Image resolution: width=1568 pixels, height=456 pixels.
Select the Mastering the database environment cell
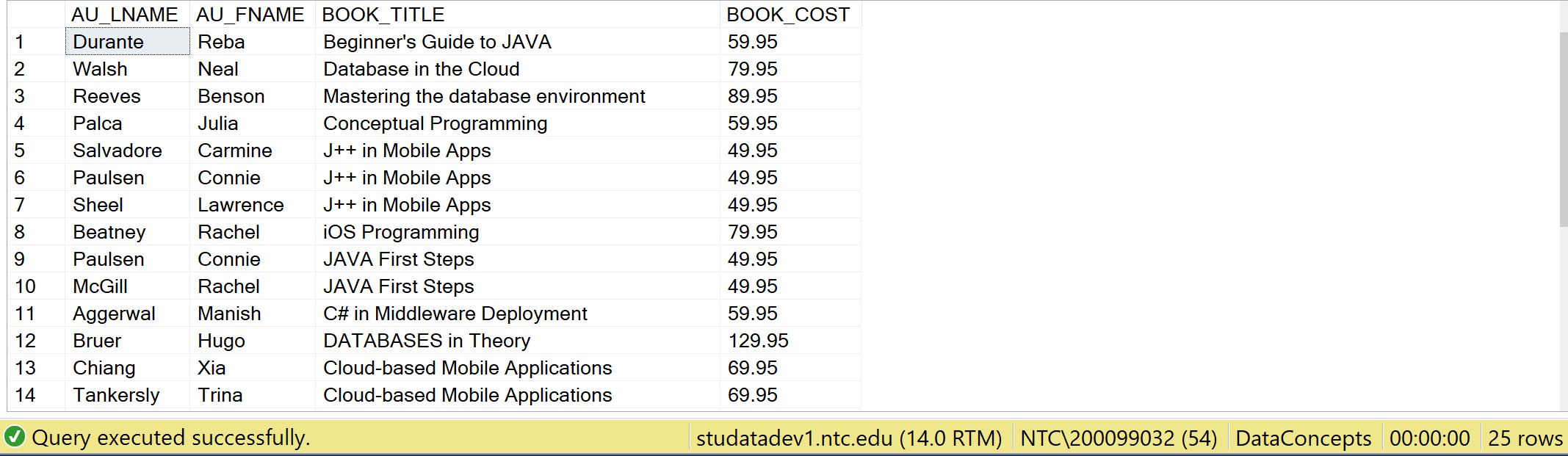[x=484, y=96]
